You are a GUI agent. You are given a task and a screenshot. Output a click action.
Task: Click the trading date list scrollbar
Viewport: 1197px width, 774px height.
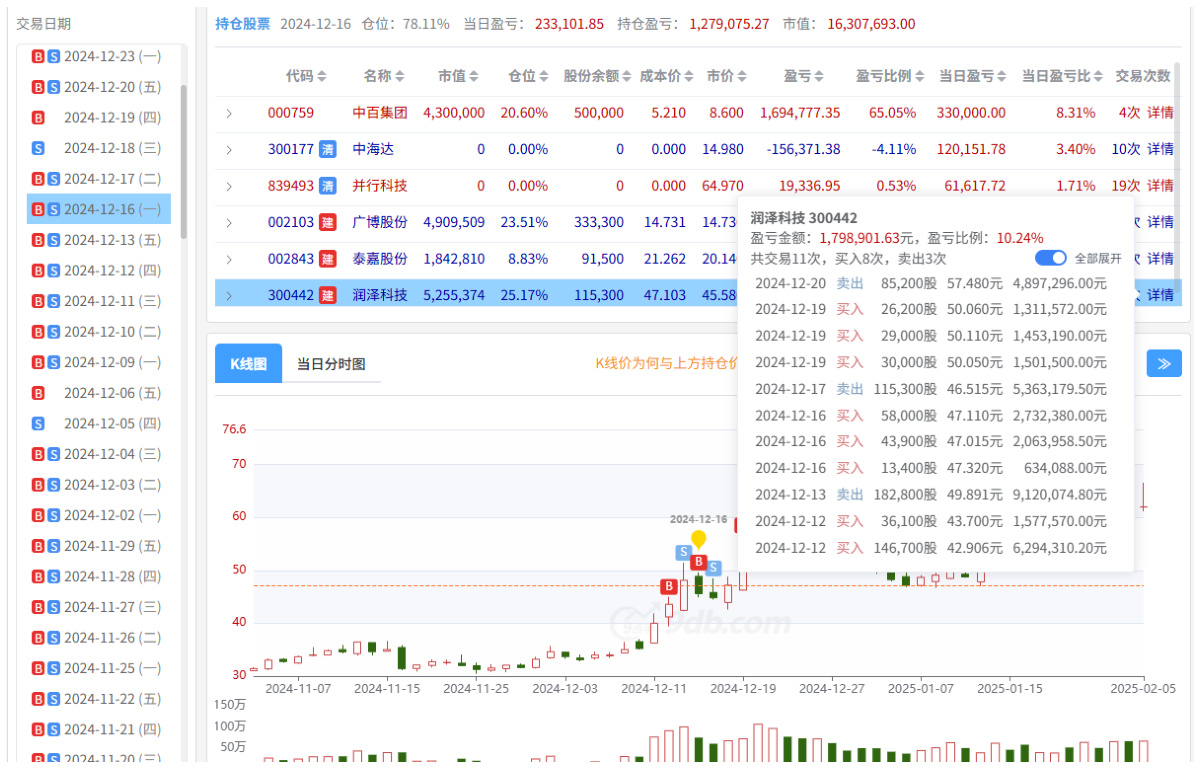click(x=183, y=160)
